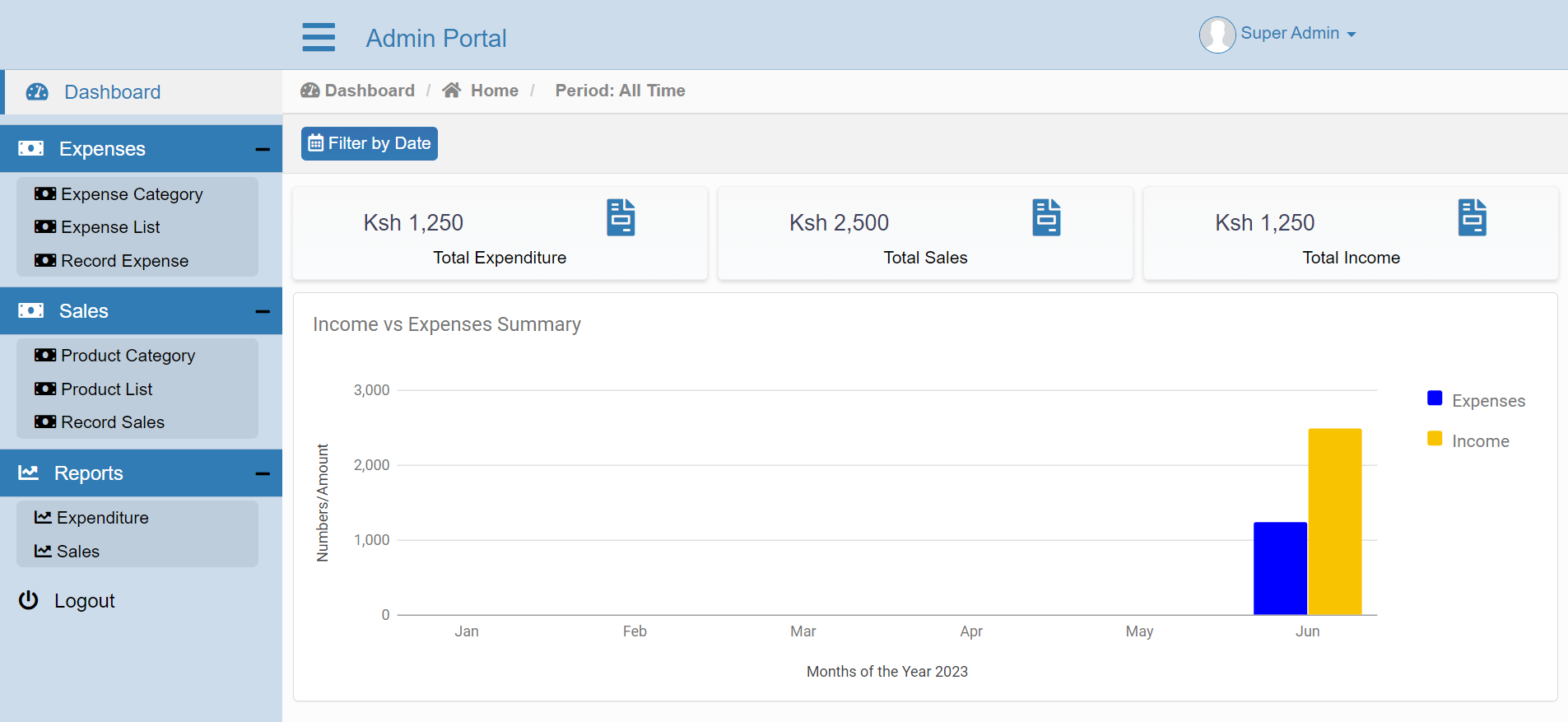Screen dimensions: 1568x722
Task: Click the Logout power icon
Action: (29, 600)
